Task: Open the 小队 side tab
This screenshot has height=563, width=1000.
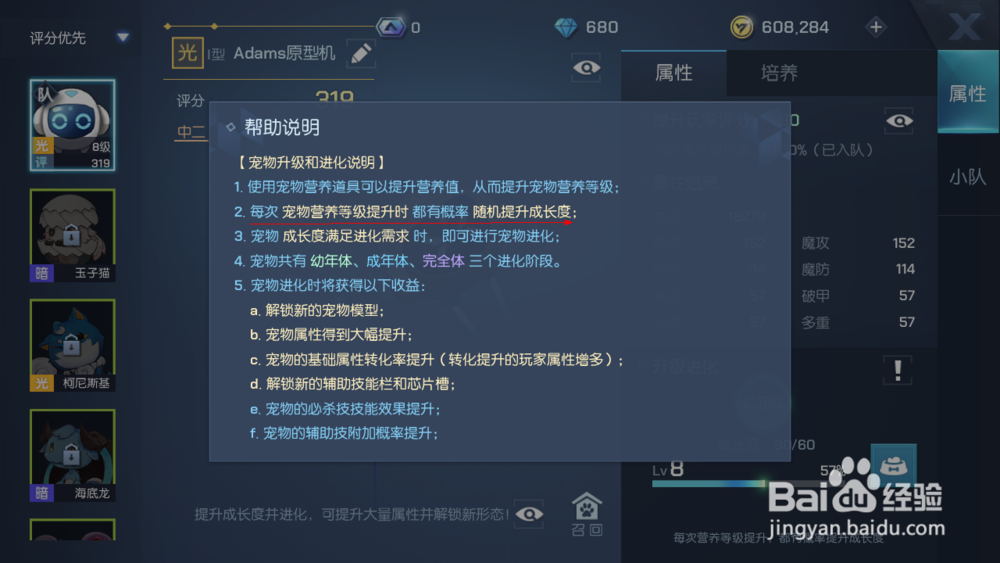Action: coord(967,177)
